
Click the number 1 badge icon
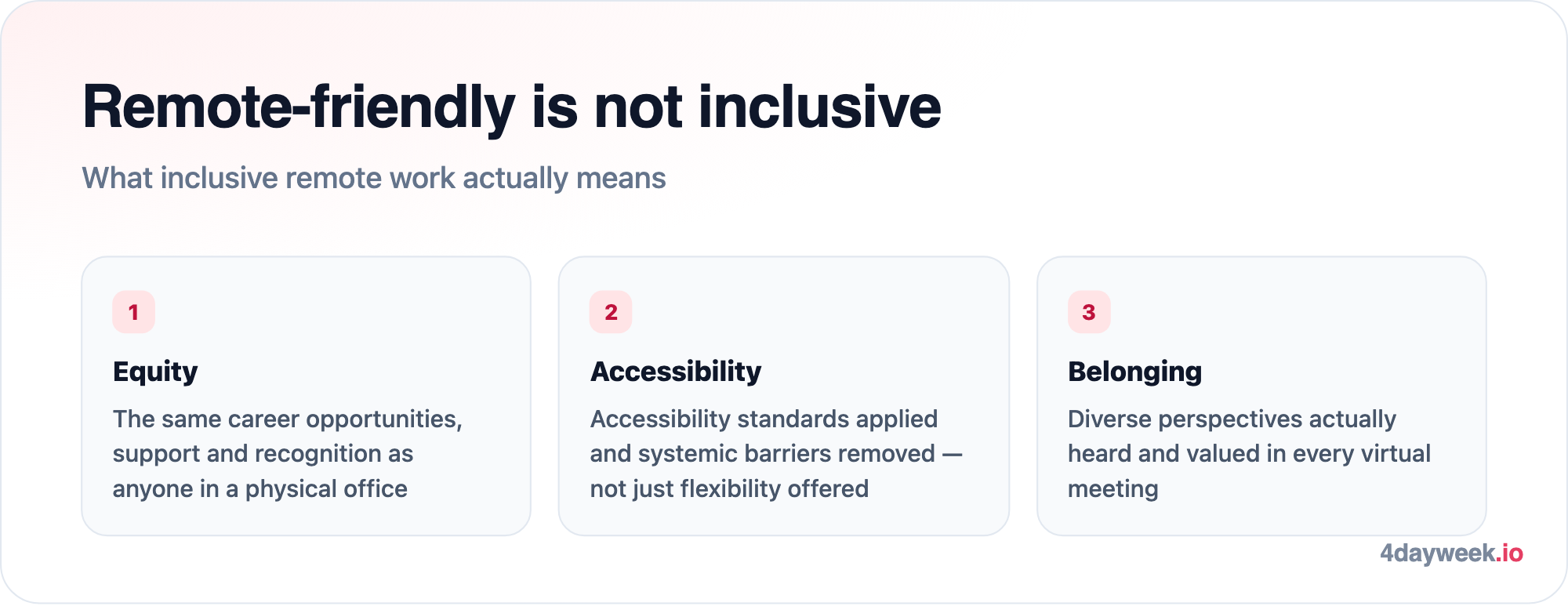(x=133, y=312)
